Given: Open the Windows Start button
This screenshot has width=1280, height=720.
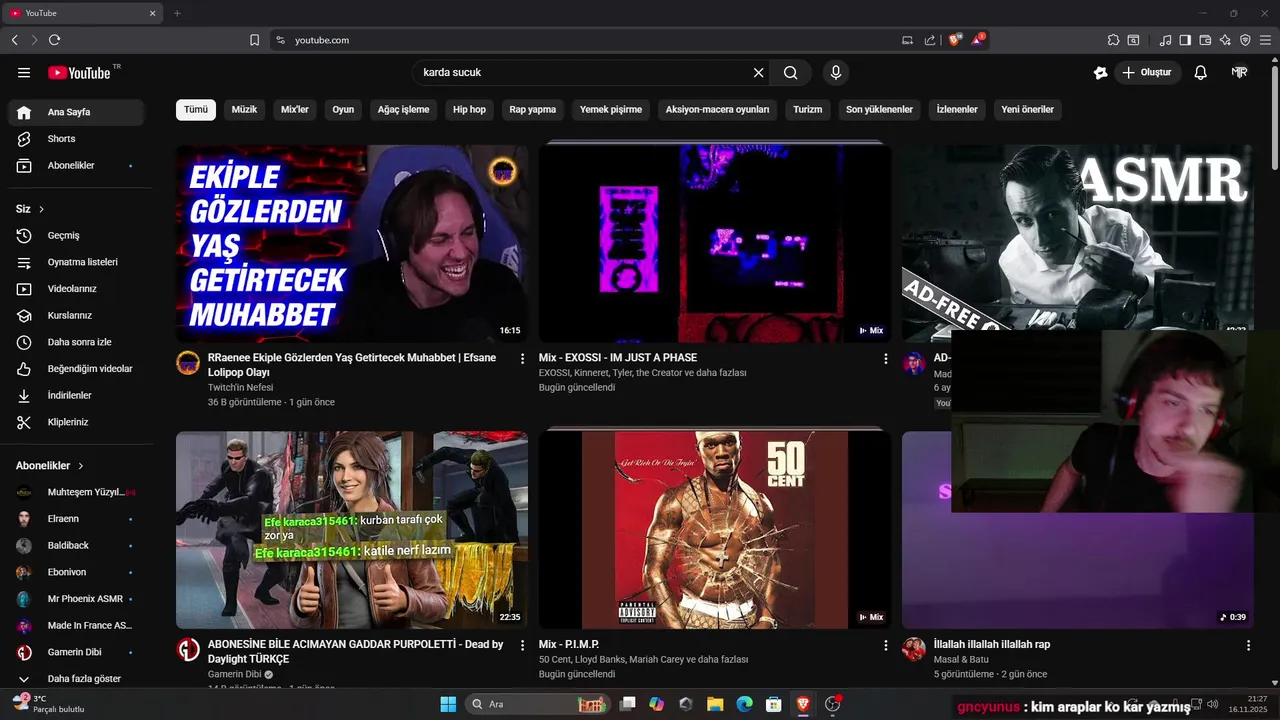Looking at the screenshot, I should click(448, 704).
